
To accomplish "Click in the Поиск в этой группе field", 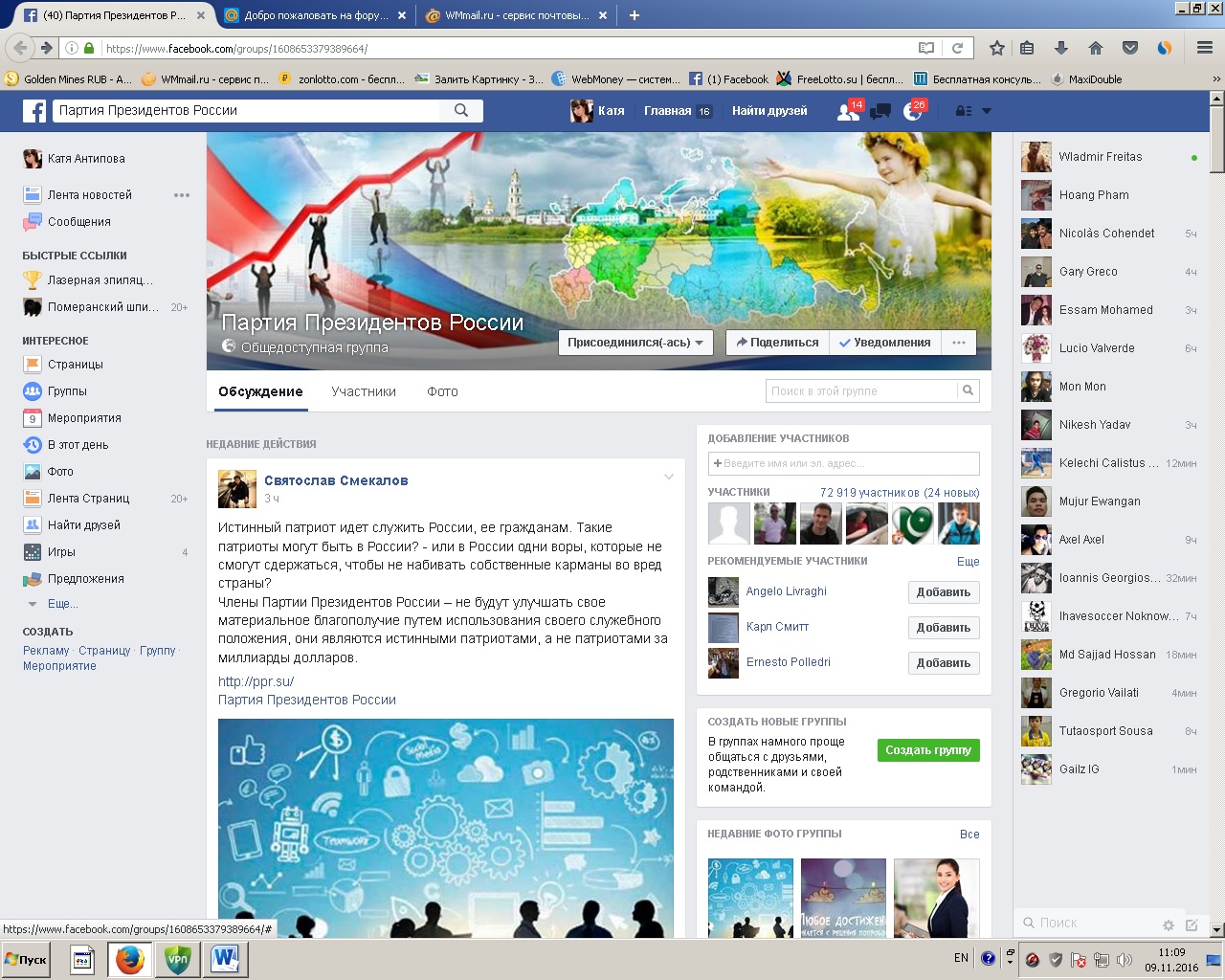I will pos(861,390).
